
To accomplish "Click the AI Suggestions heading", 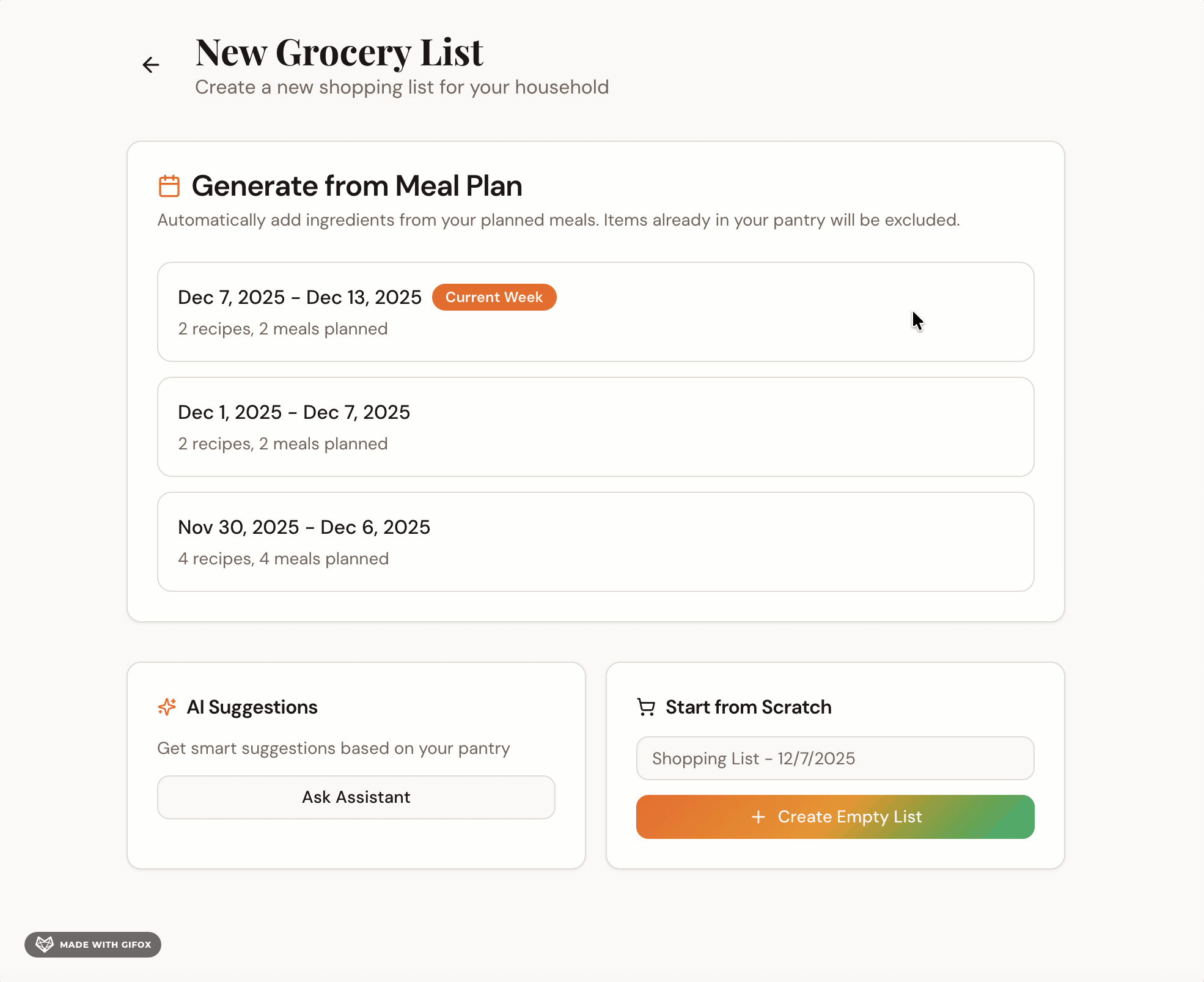I will (x=252, y=707).
